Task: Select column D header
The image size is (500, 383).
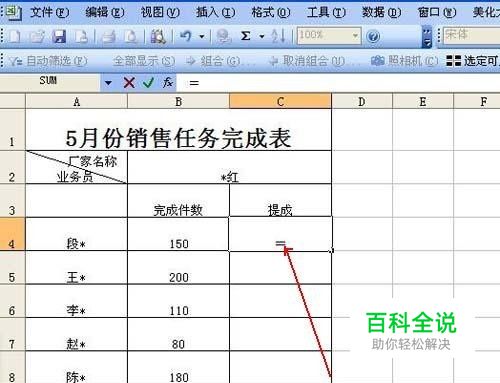Action: [362, 101]
